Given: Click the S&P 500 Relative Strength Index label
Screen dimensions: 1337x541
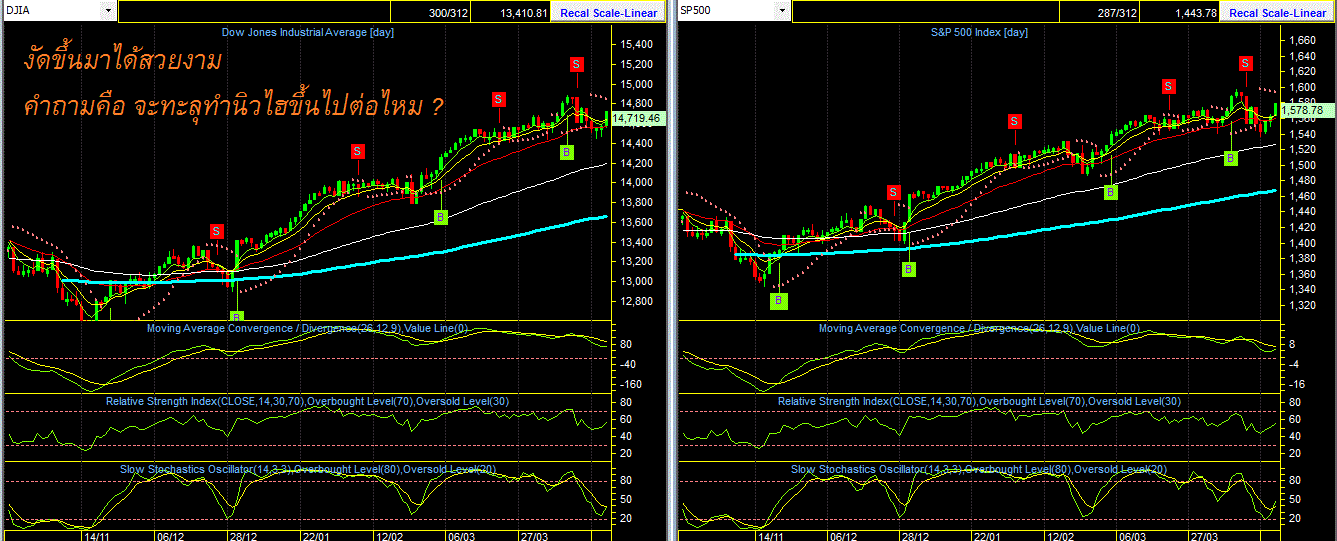Looking at the screenshot, I should (978, 401).
